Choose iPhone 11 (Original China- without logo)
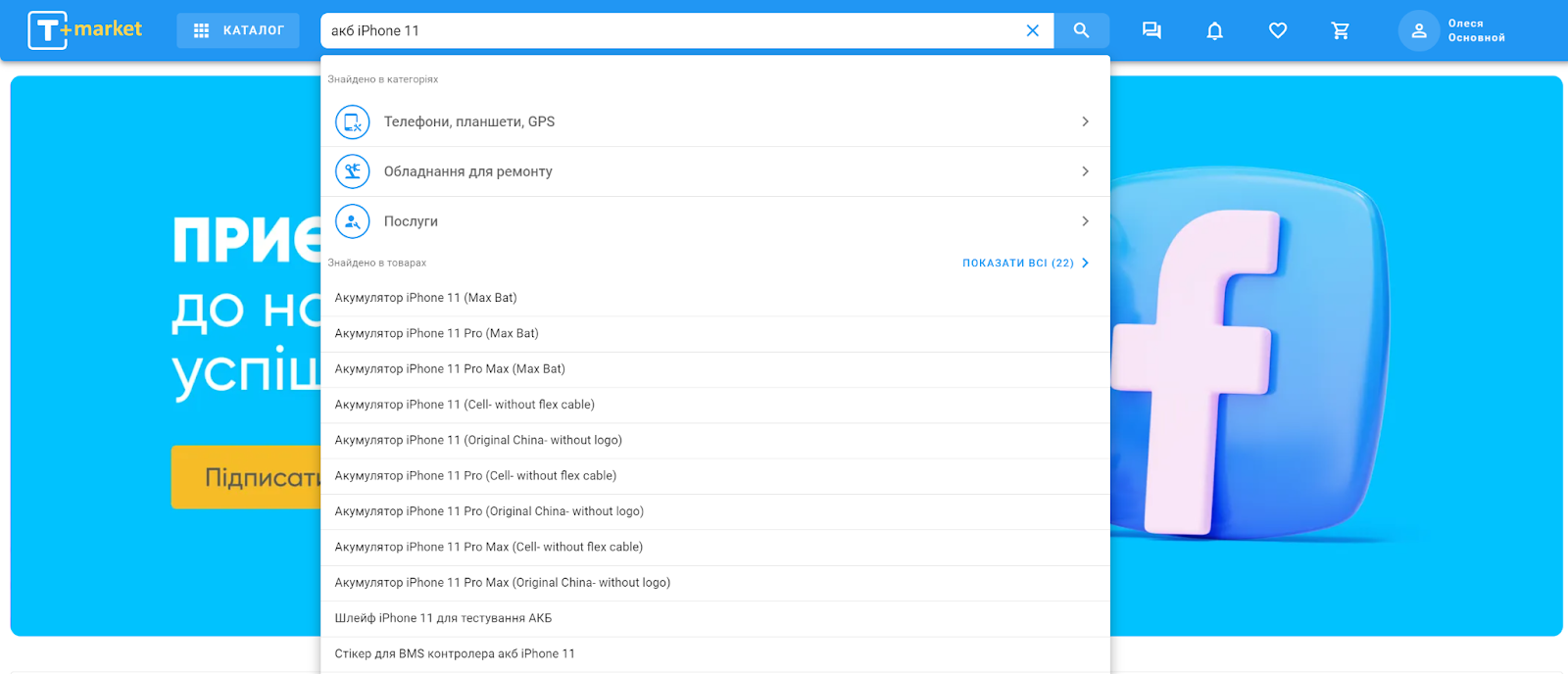 (715, 441)
